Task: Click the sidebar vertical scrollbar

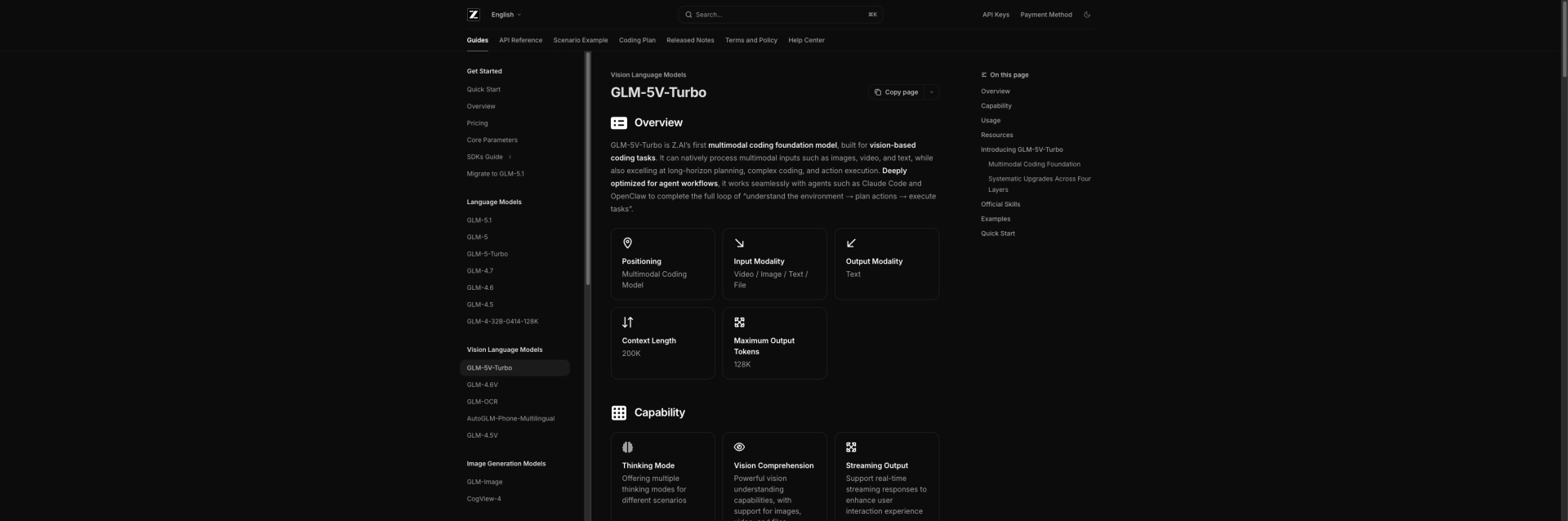Action: coord(587,167)
